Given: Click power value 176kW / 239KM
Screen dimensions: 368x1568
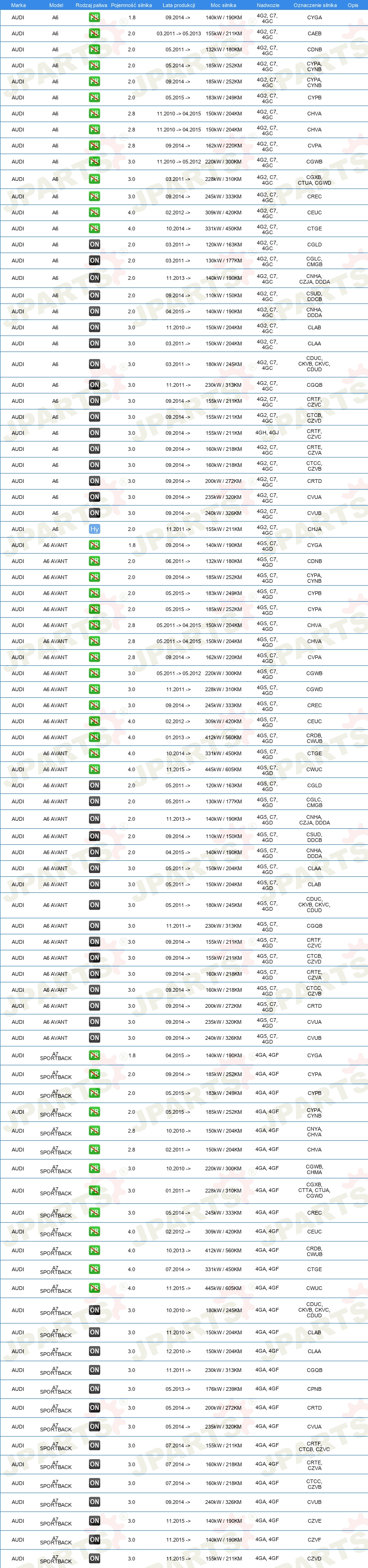Looking at the screenshot, I should coord(223,1388).
